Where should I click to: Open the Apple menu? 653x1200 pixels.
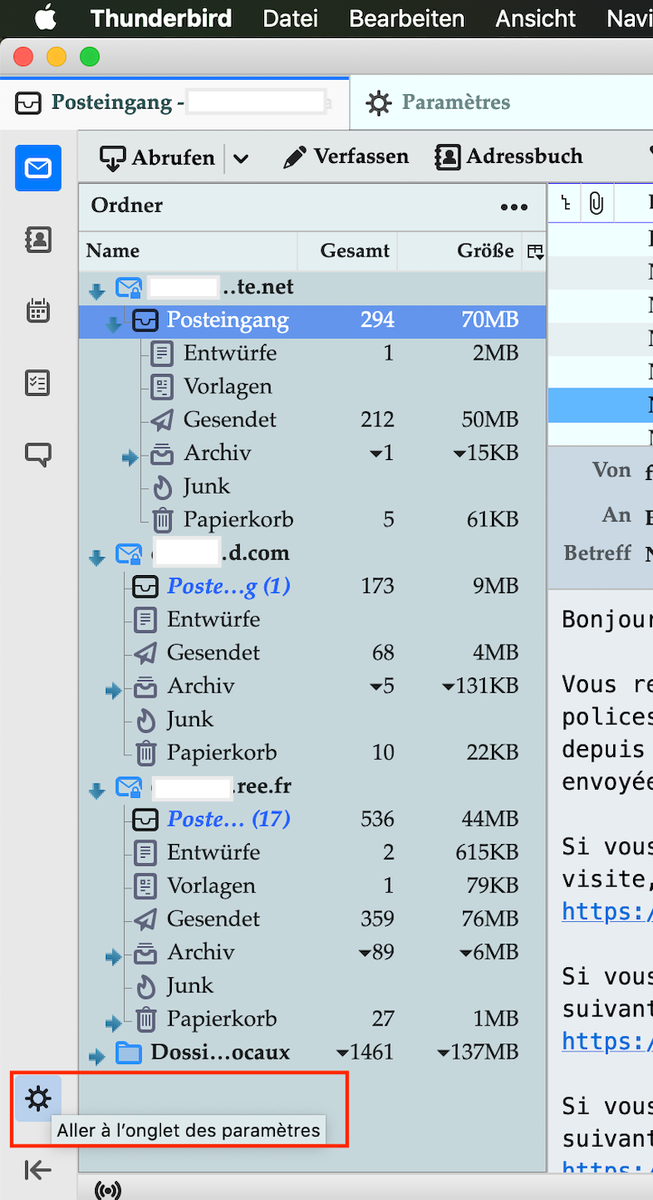tap(46, 18)
